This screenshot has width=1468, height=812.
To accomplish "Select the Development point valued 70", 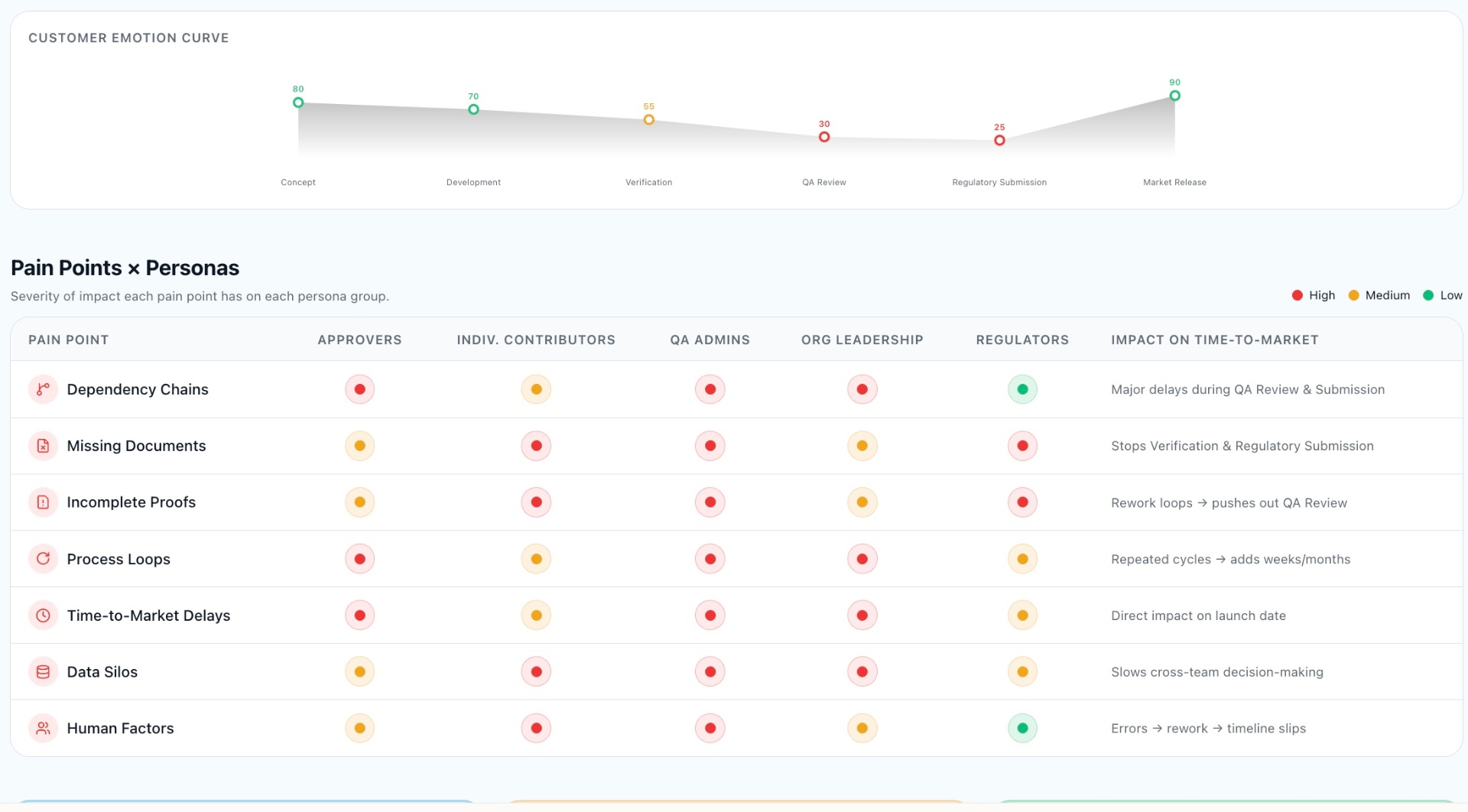I will tap(473, 109).
